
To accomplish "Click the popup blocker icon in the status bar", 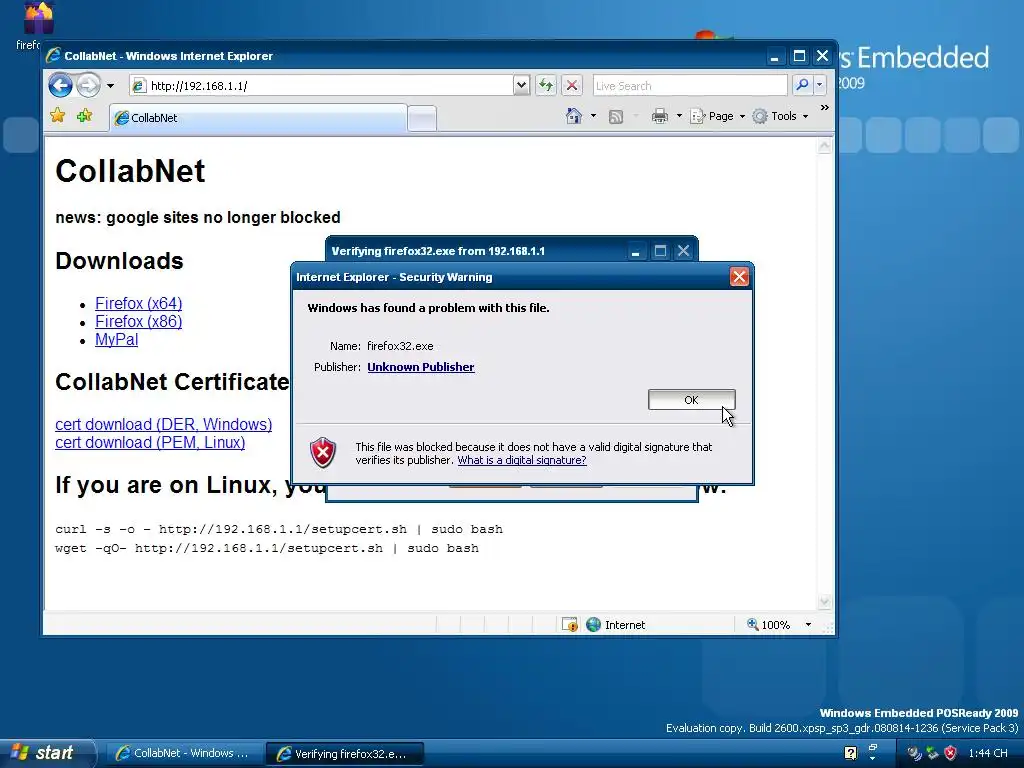I will click(x=569, y=625).
